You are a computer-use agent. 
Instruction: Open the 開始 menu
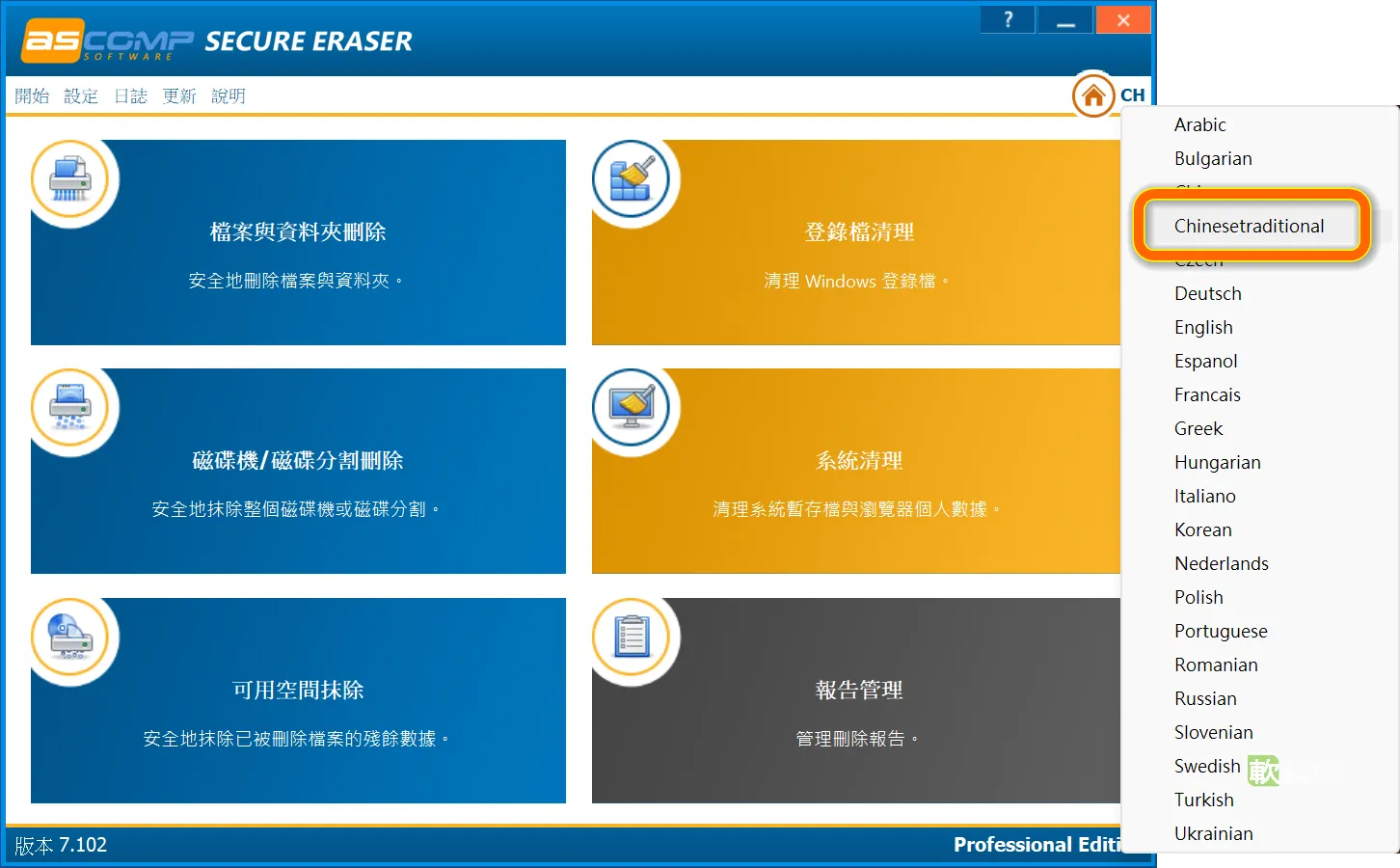point(32,95)
